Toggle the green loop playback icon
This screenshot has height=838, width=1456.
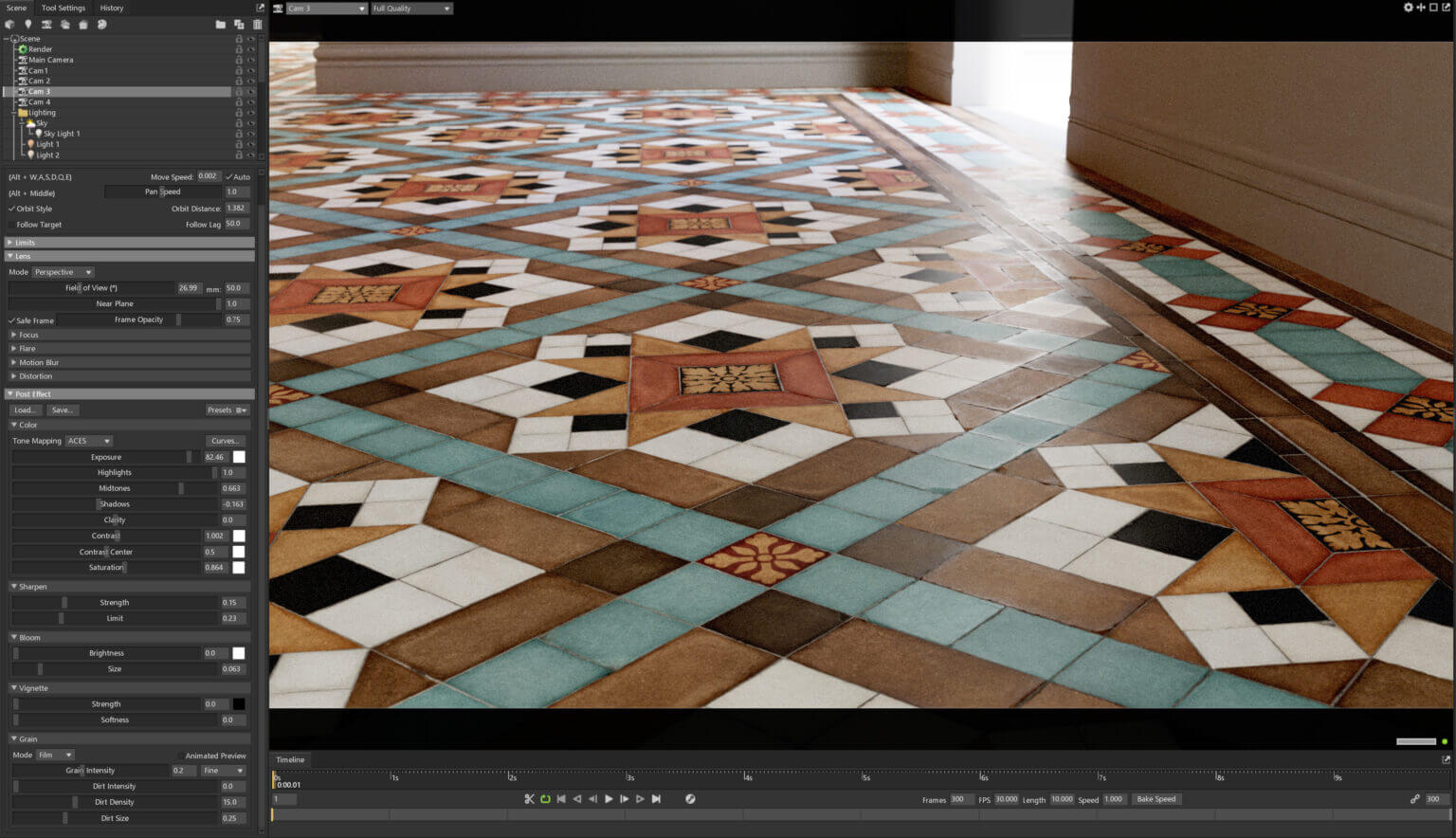[x=546, y=799]
